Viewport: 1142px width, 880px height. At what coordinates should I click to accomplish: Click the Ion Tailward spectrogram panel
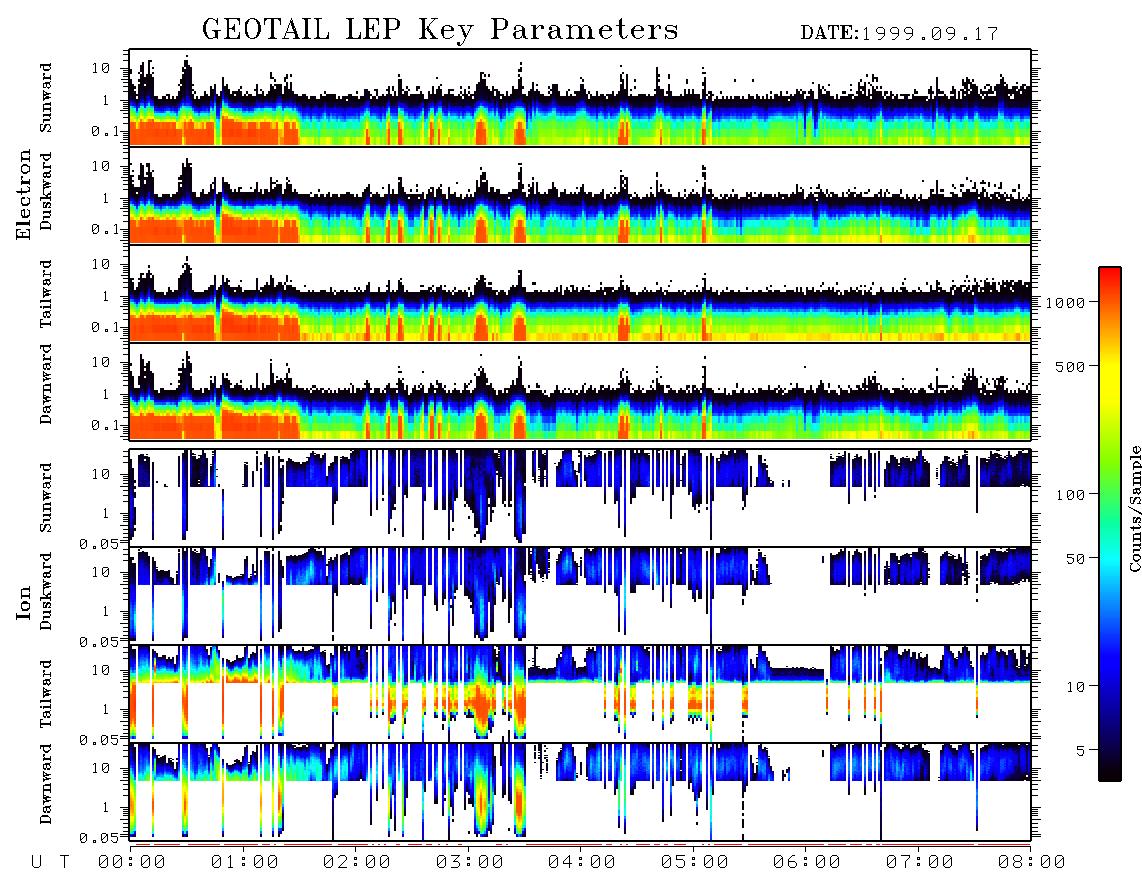tap(580, 693)
